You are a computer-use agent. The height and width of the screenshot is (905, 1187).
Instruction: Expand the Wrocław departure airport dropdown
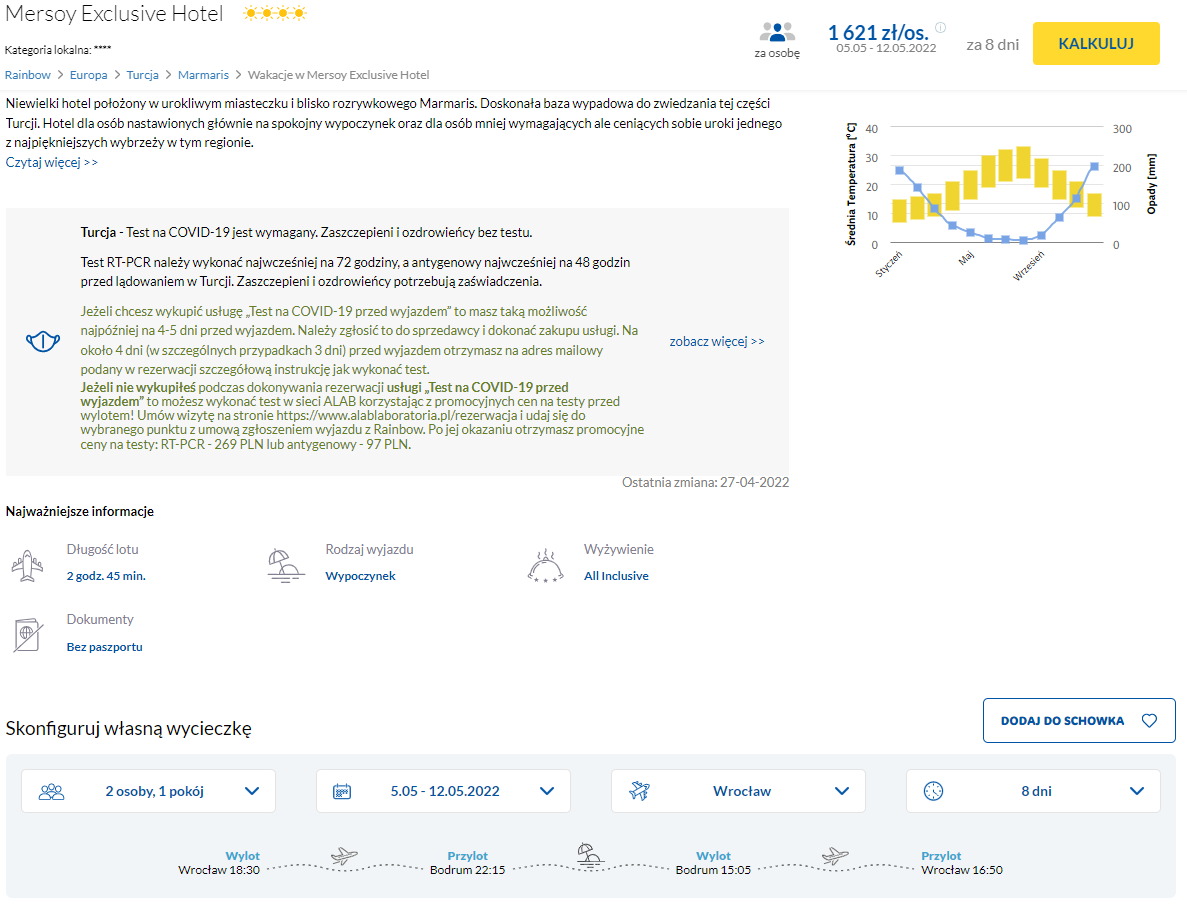738,791
